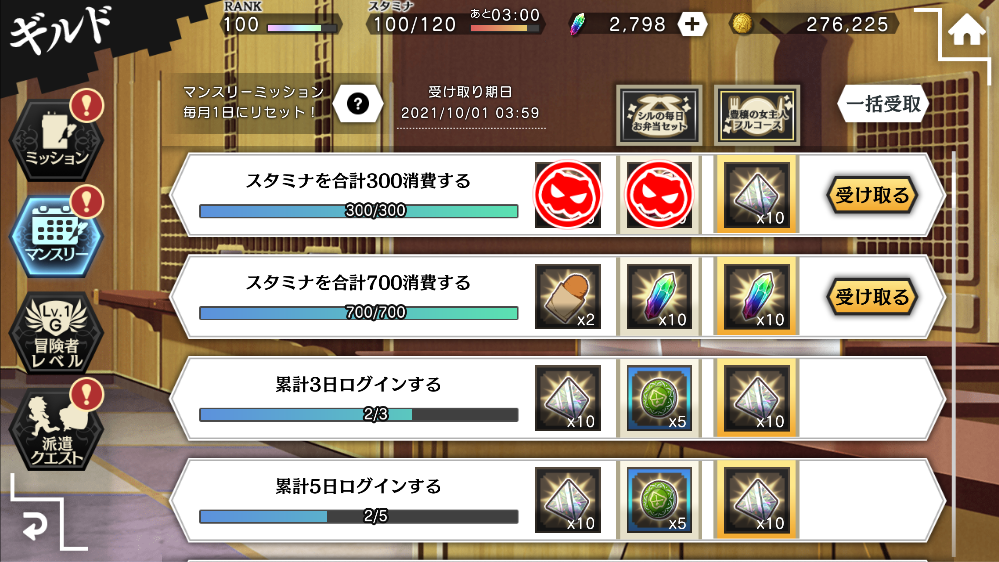Tap the green coin x5 reward in 3-day login row
This screenshot has height=562, width=999.
(x=659, y=398)
